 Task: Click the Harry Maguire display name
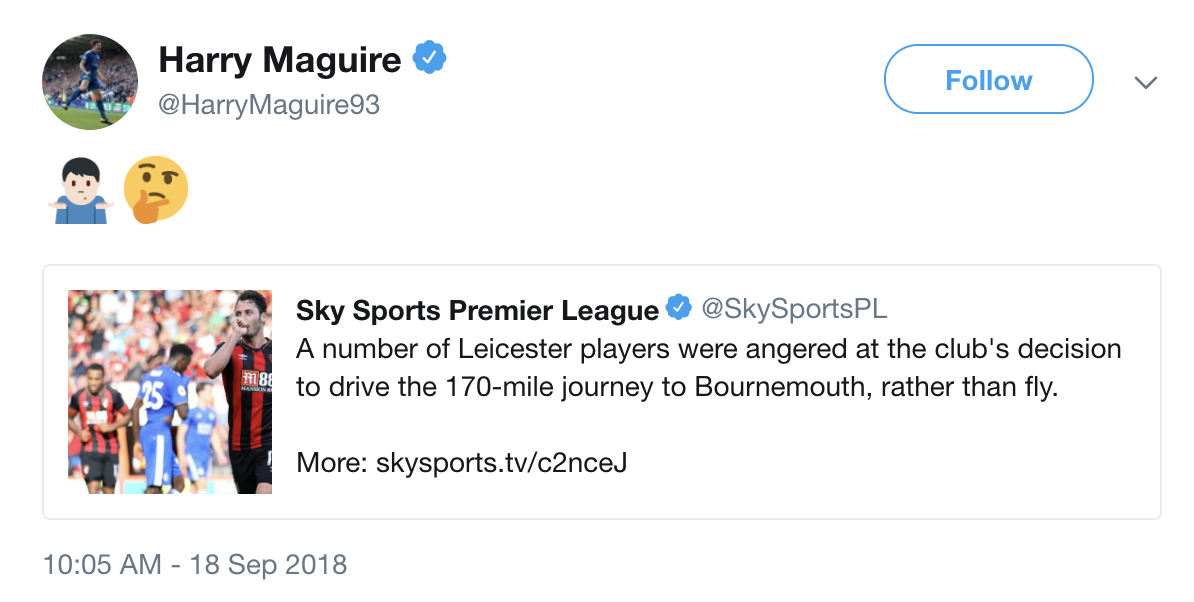tap(279, 60)
